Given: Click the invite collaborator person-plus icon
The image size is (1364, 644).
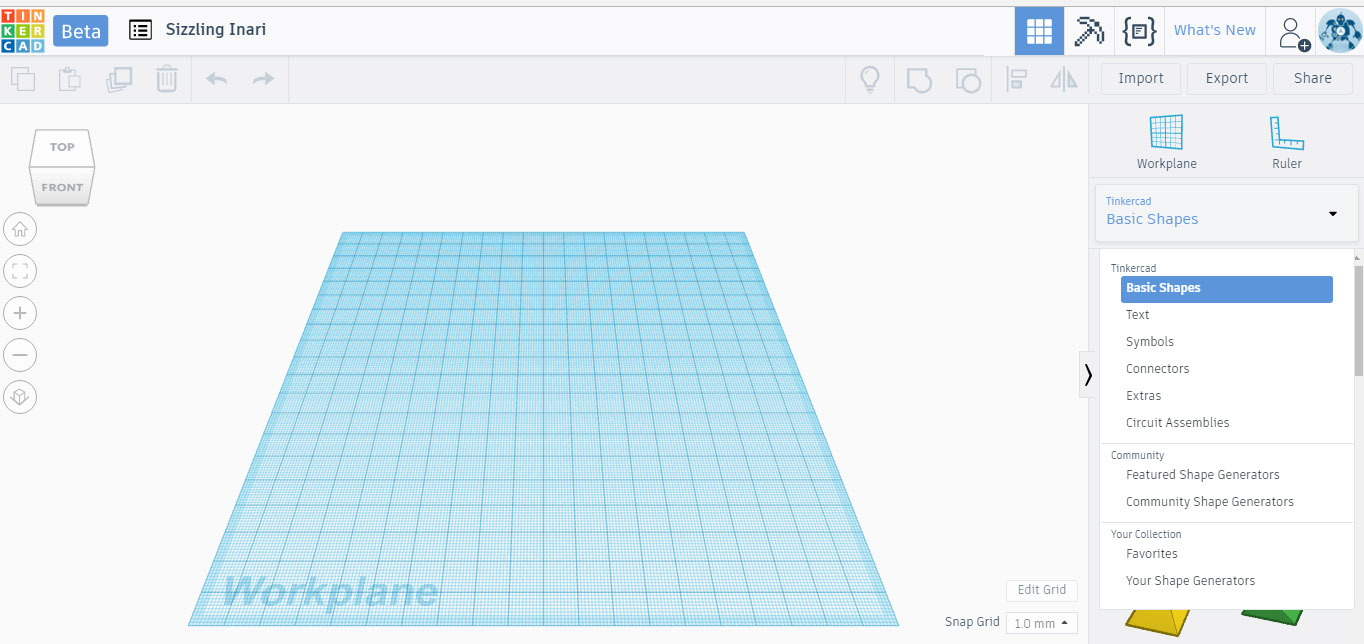Looking at the screenshot, I should 1292,32.
